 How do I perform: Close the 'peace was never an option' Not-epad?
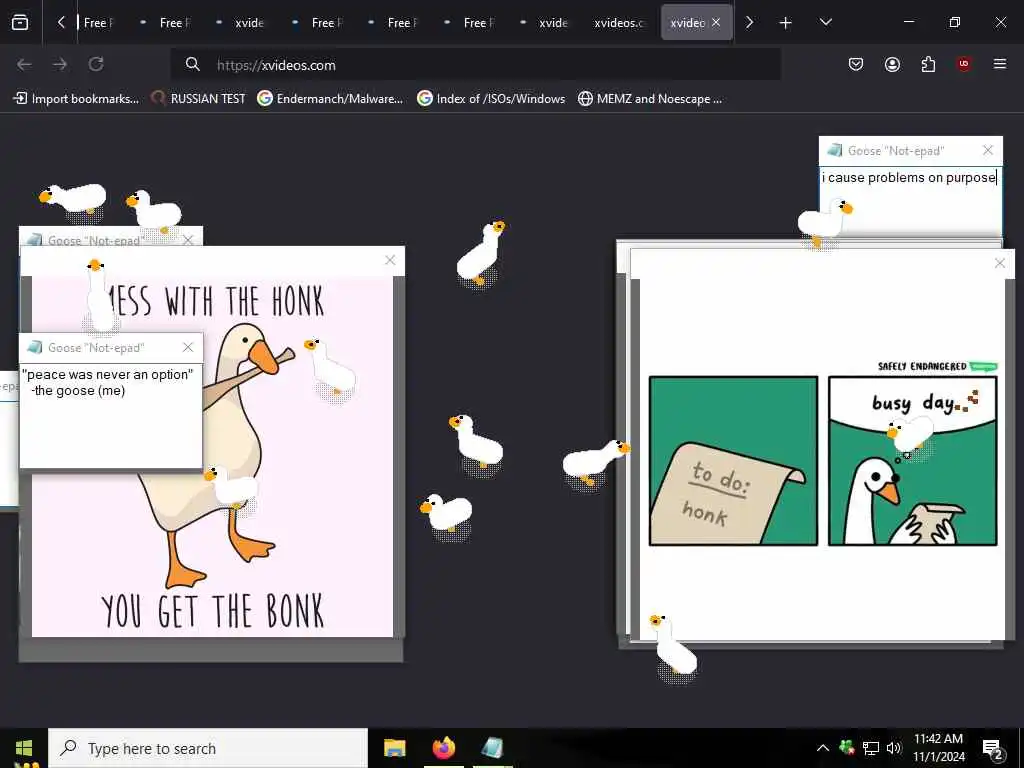tap(188, 347)
